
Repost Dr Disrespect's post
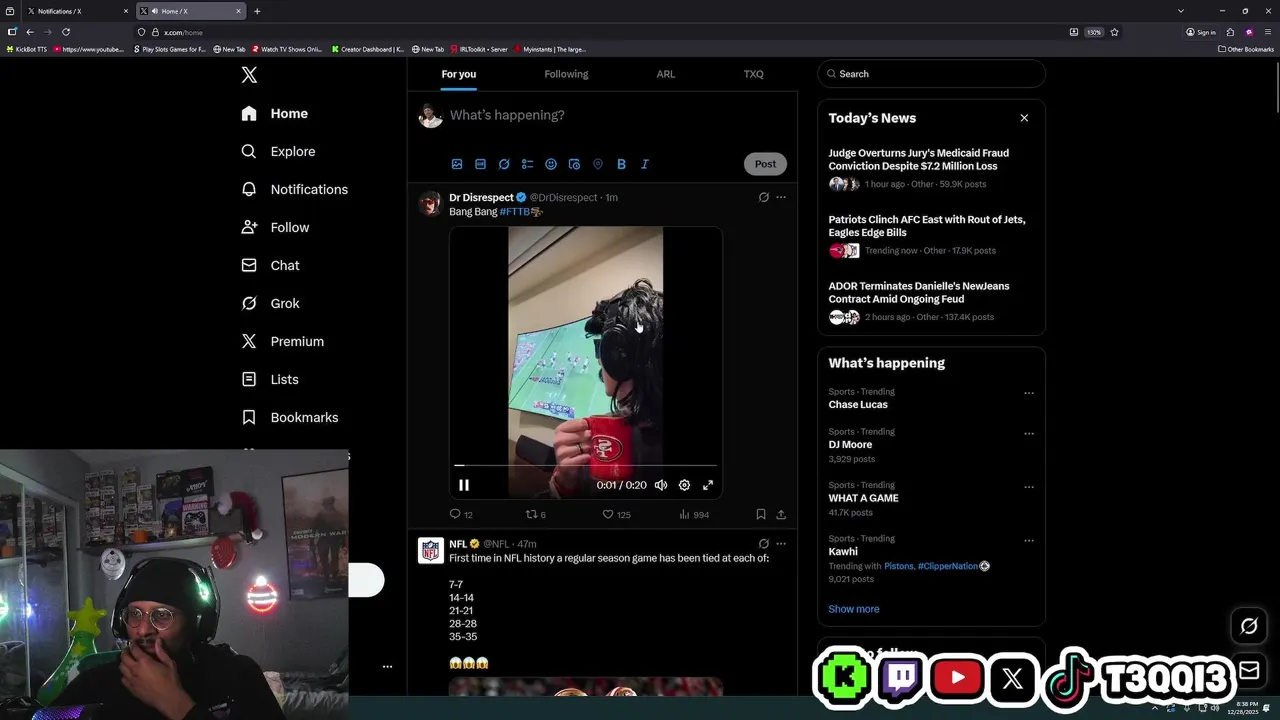[536, 514]
